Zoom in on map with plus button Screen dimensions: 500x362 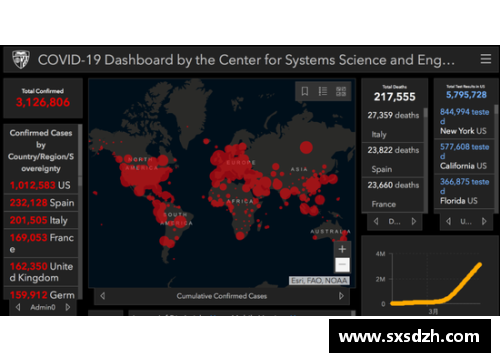click(x=342, y=249)
